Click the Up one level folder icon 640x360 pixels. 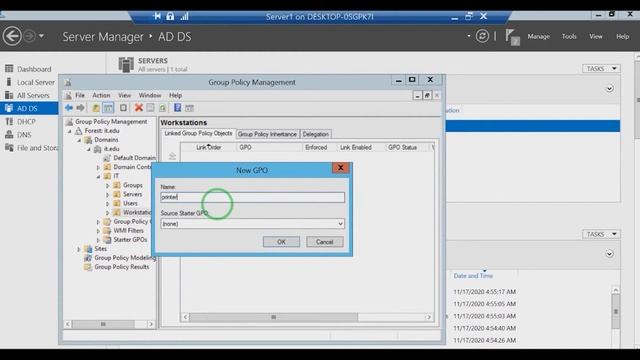[96, 108]
